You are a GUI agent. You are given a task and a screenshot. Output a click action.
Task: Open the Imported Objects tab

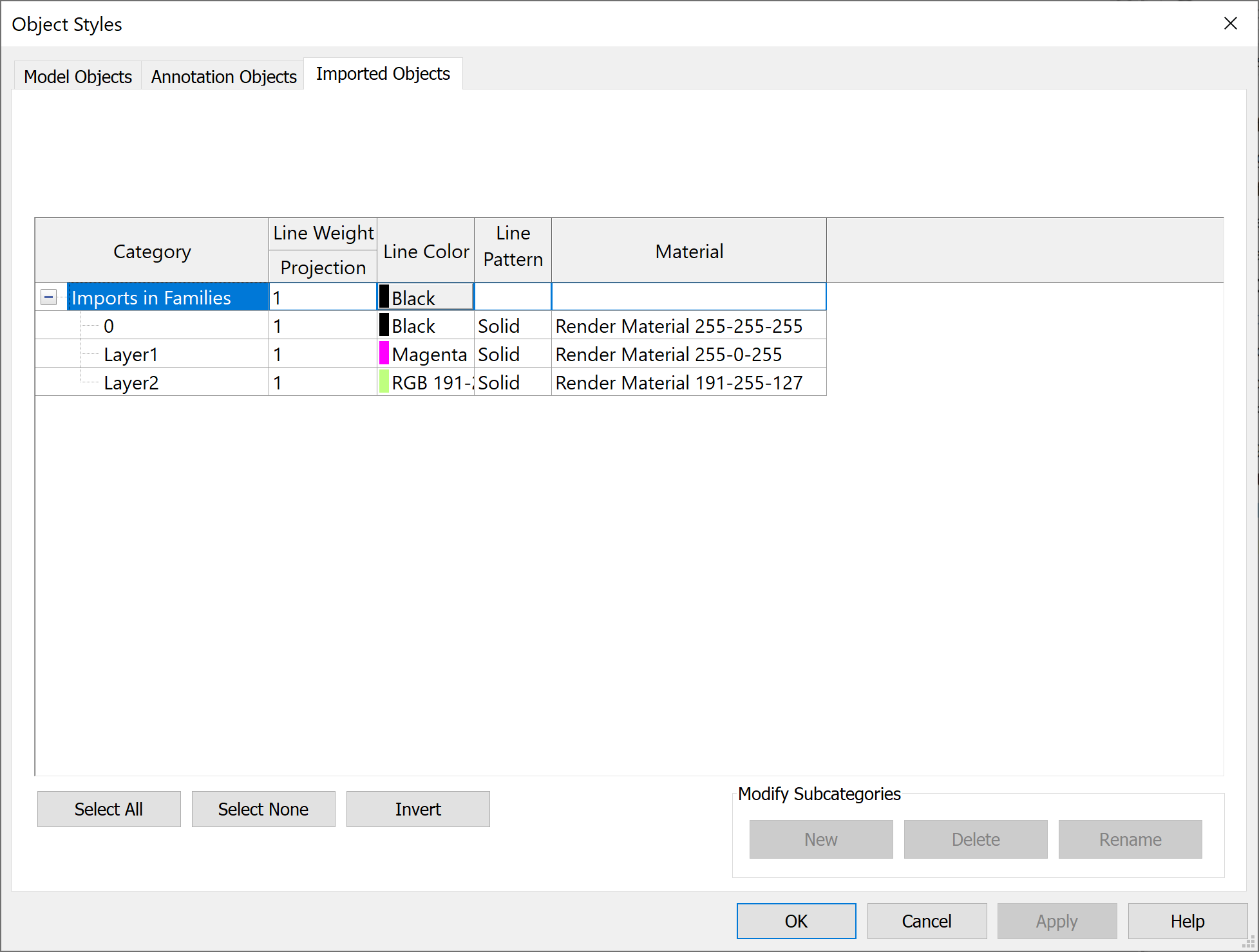(383, 73)
